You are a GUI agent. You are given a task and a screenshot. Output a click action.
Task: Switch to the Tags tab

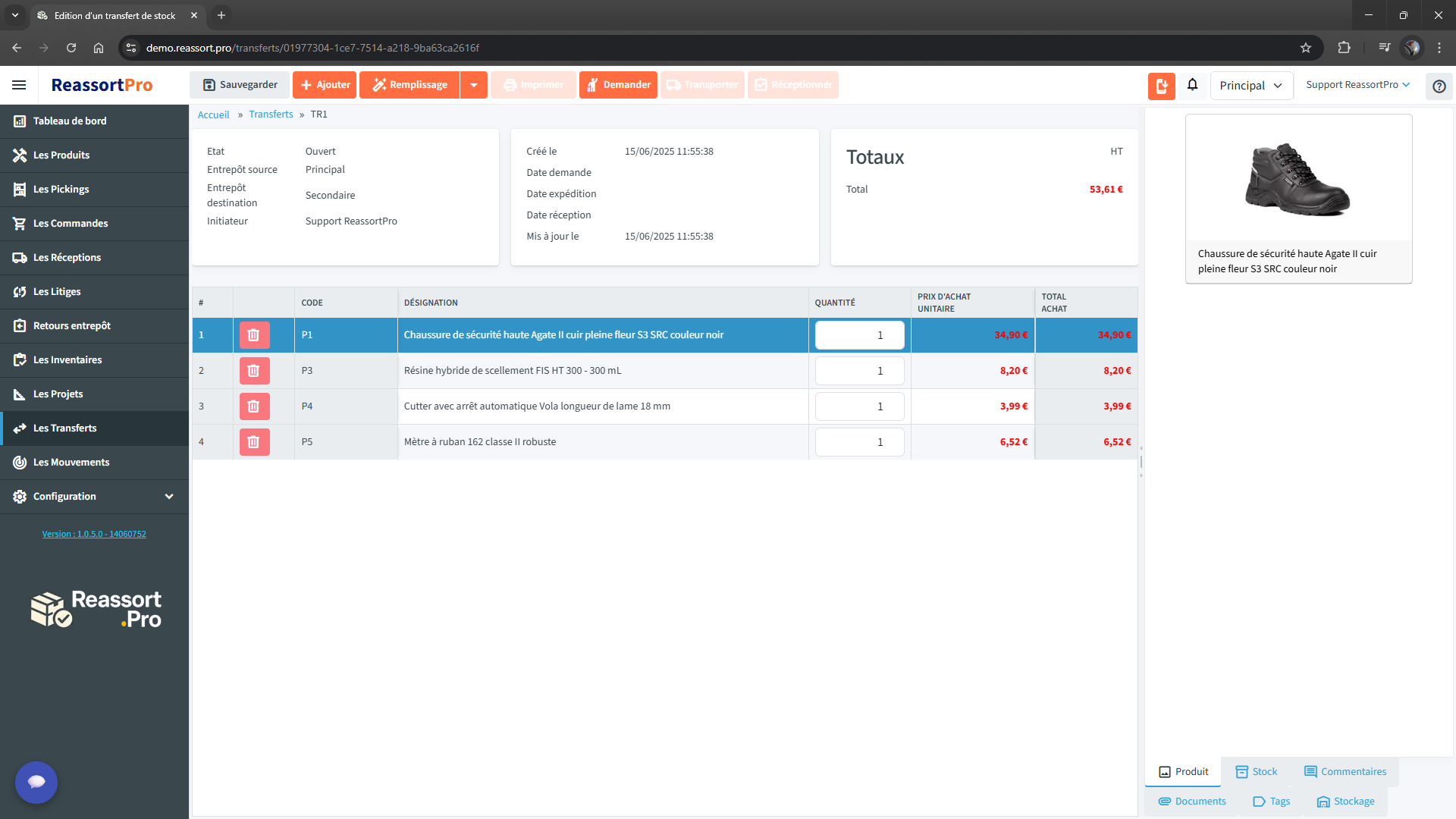(x=1271, y=802)
